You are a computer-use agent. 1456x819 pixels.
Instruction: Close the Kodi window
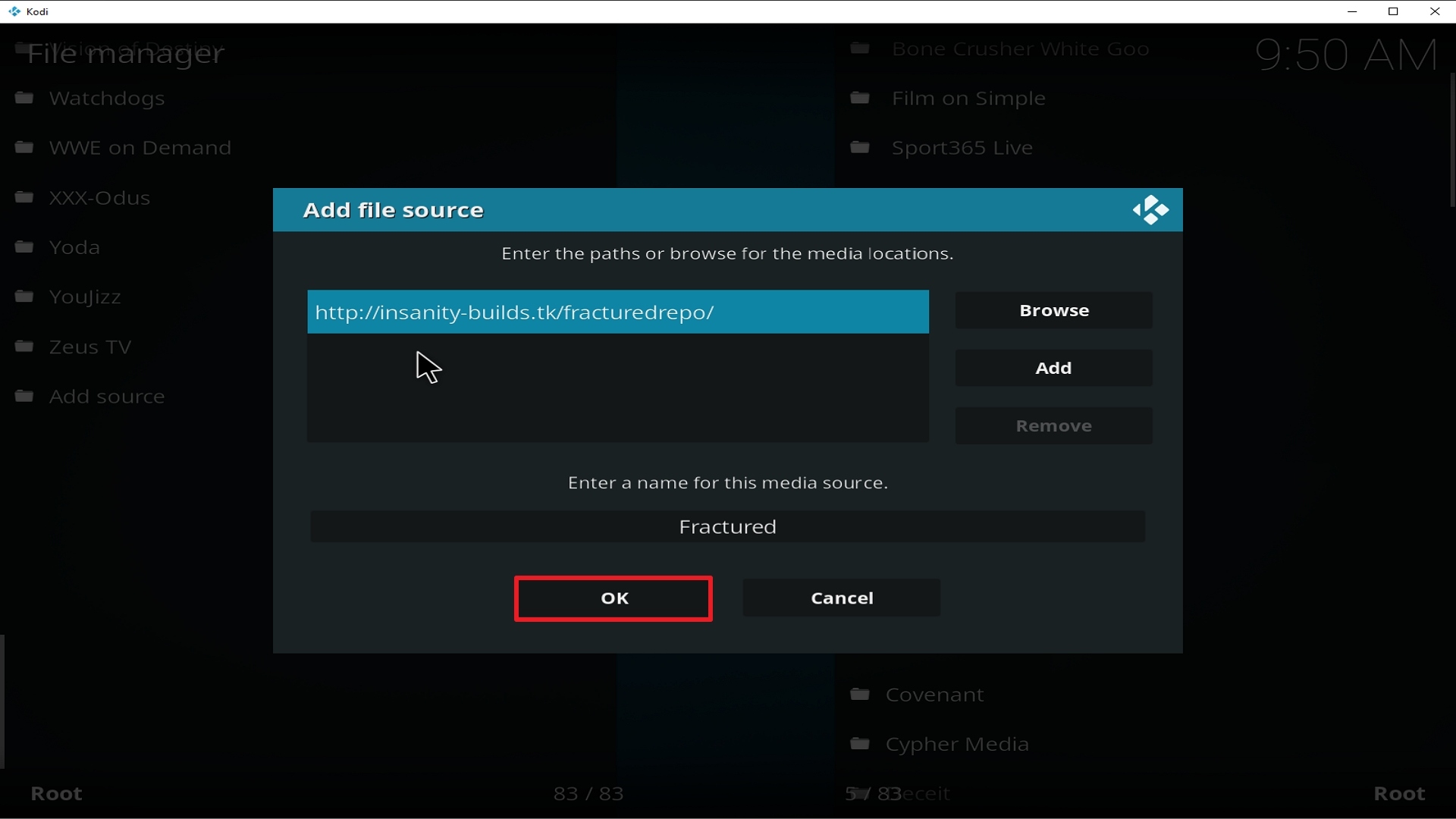(x=1435, y=11)
